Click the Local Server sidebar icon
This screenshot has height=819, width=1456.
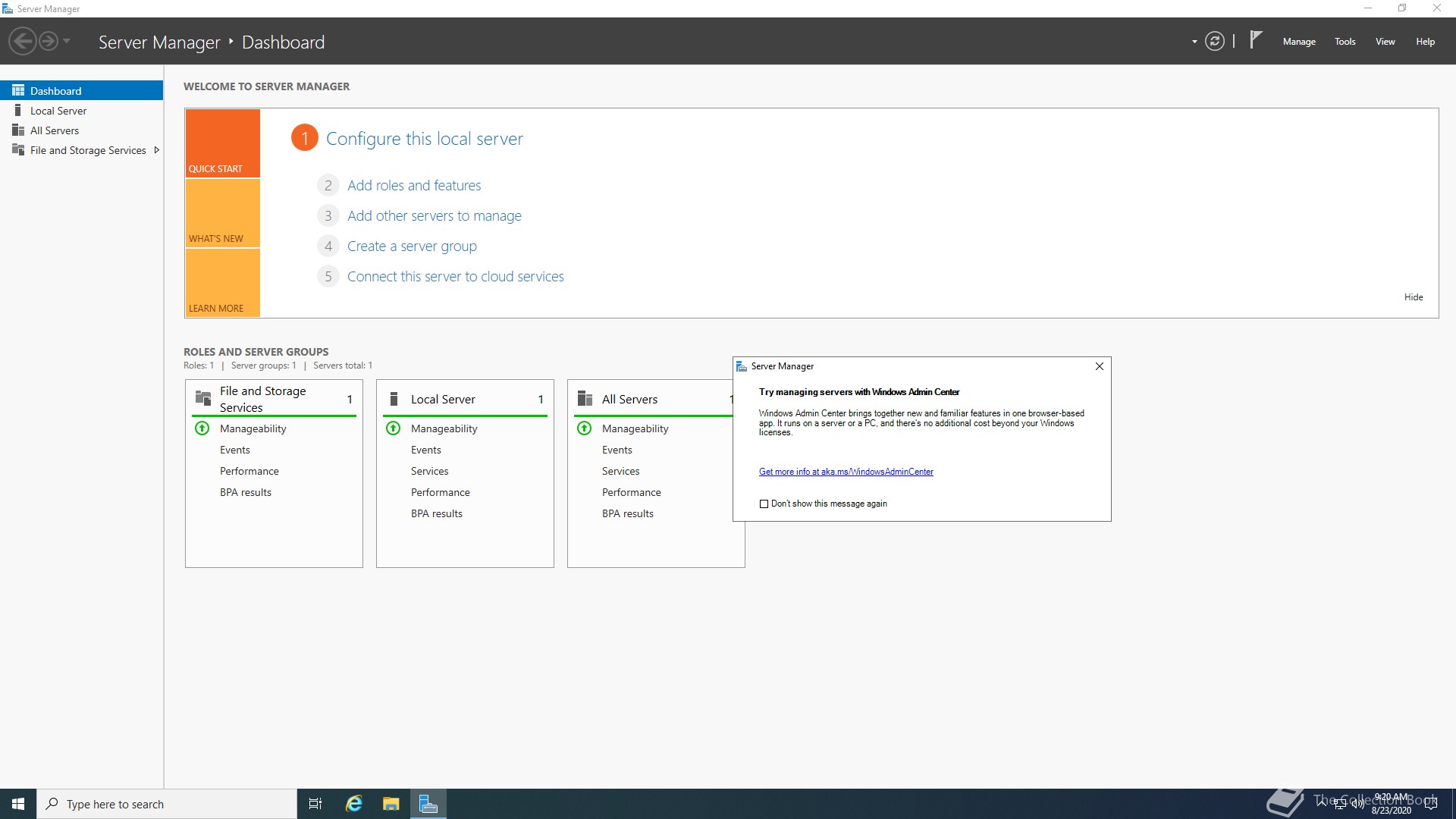18,110
